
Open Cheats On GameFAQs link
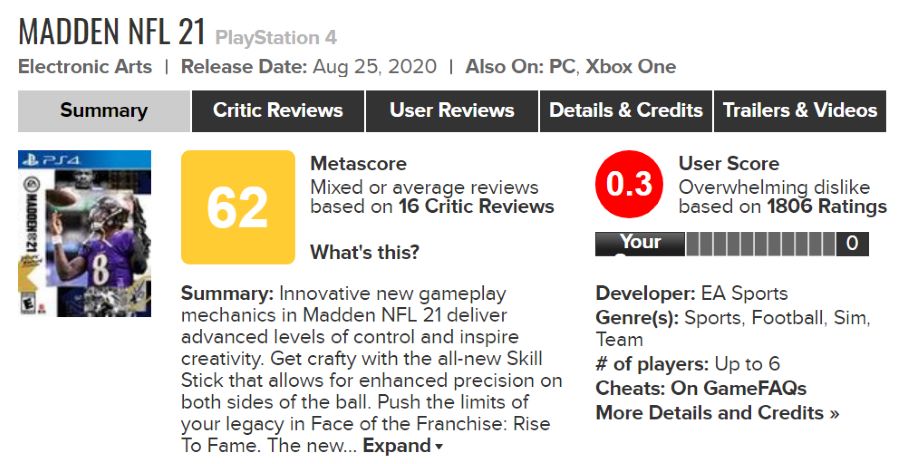(739, 388)
